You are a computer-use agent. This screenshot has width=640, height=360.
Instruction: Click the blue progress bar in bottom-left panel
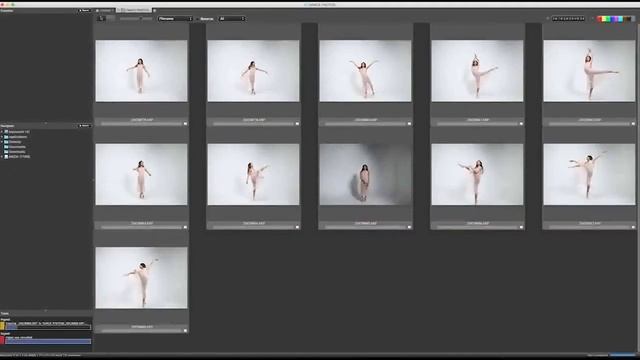[x=48, y=342]
